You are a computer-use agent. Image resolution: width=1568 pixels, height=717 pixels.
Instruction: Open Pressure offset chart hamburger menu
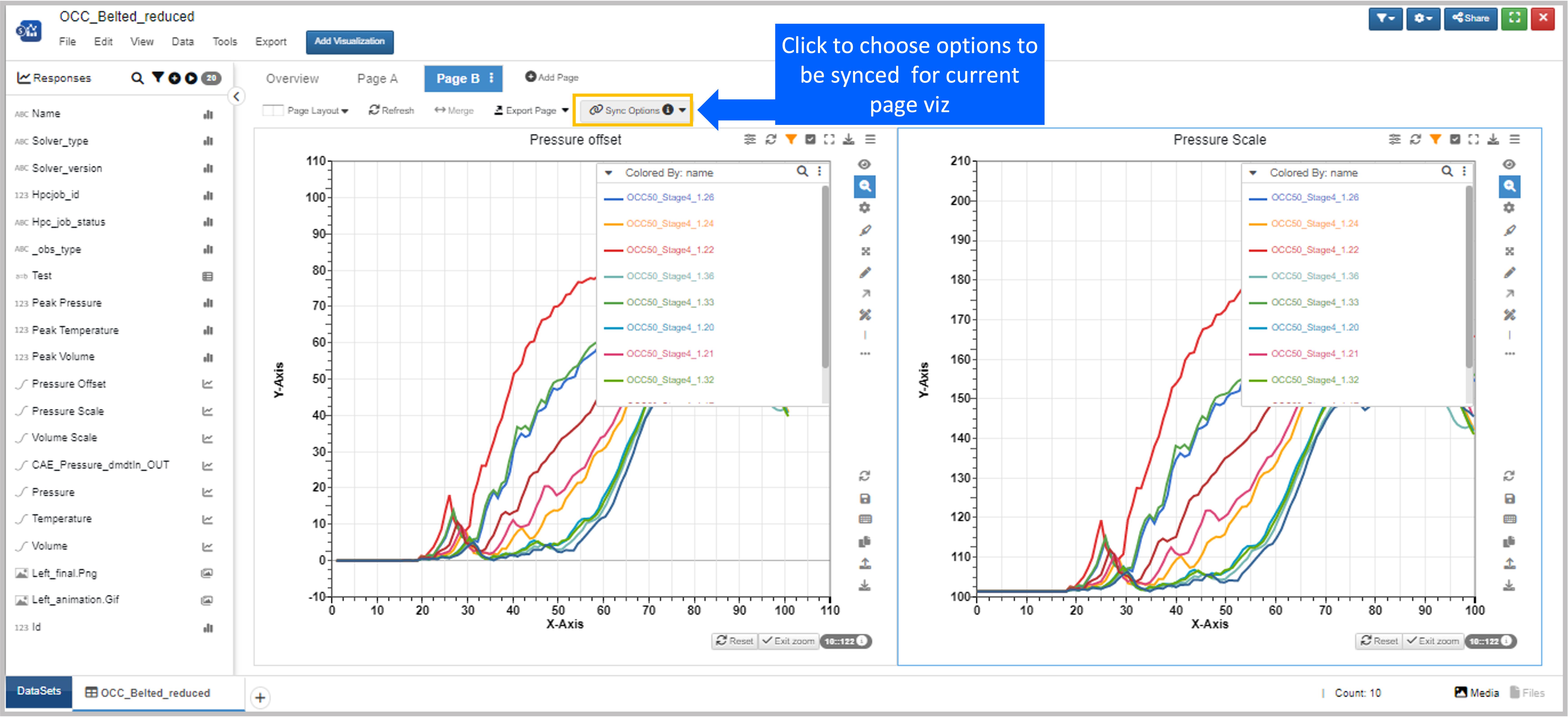[x=871, y=139]
